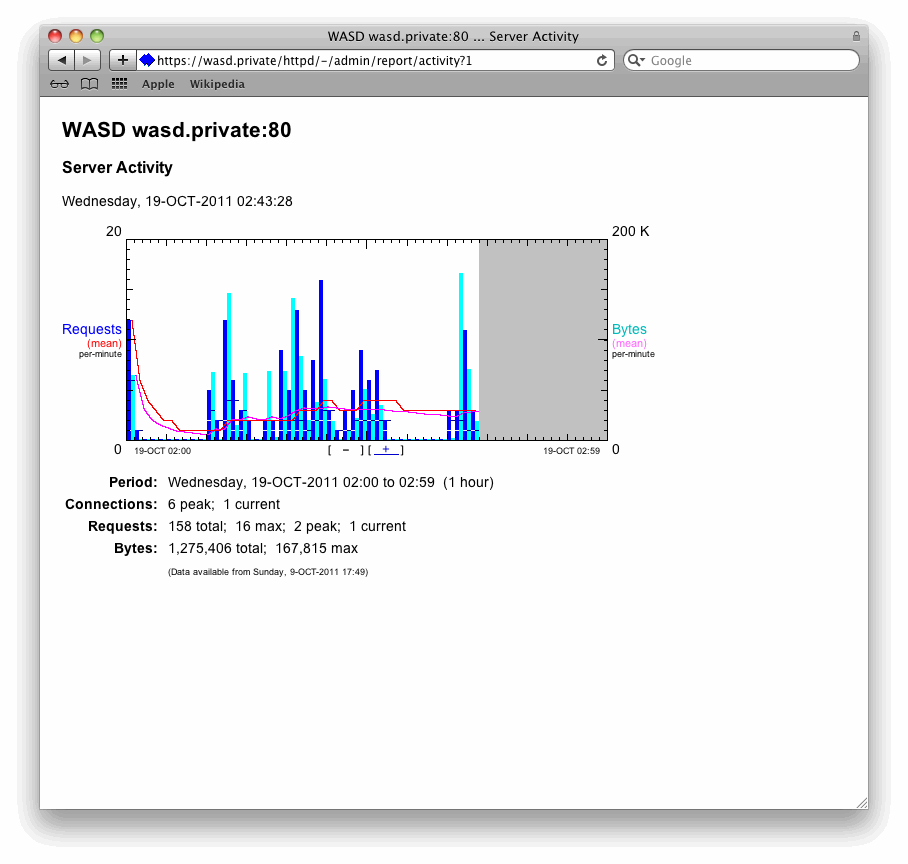The width and height of the screenshot is (908, 864).
Task: Click the plus link under the graph
Action: click(386, 451)
